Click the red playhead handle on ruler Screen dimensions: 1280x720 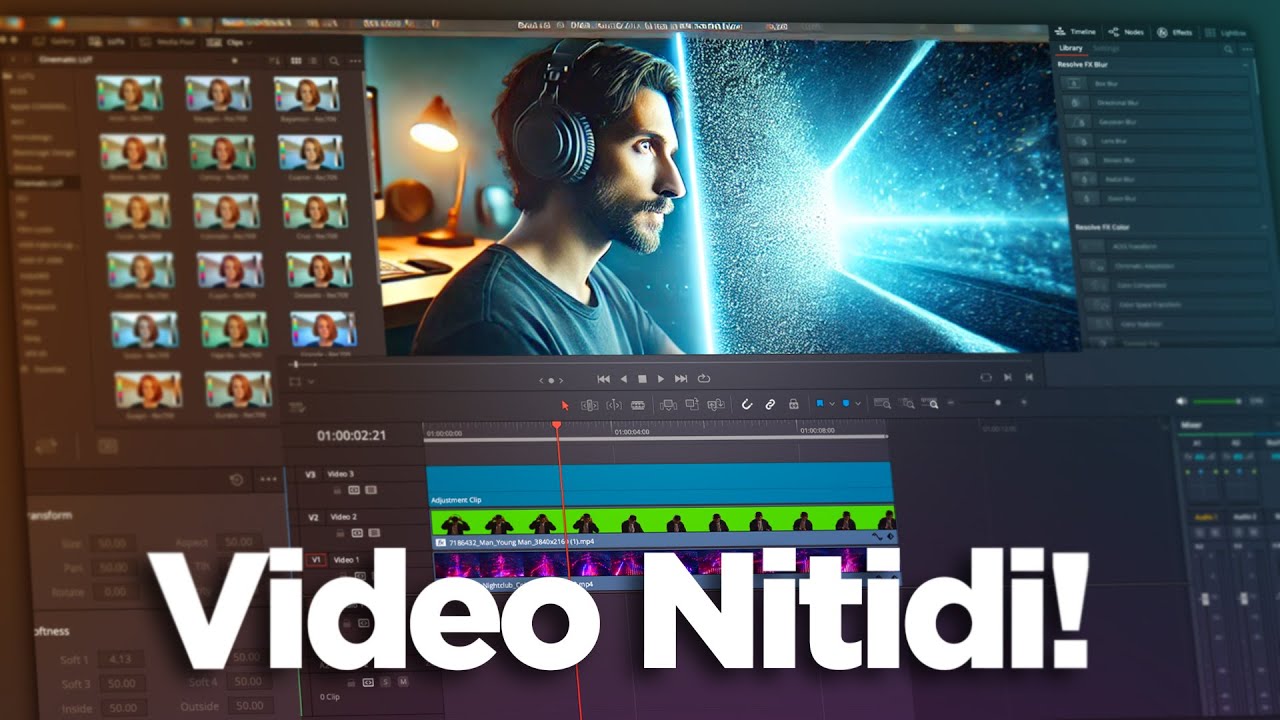click(x=557, y=426)
